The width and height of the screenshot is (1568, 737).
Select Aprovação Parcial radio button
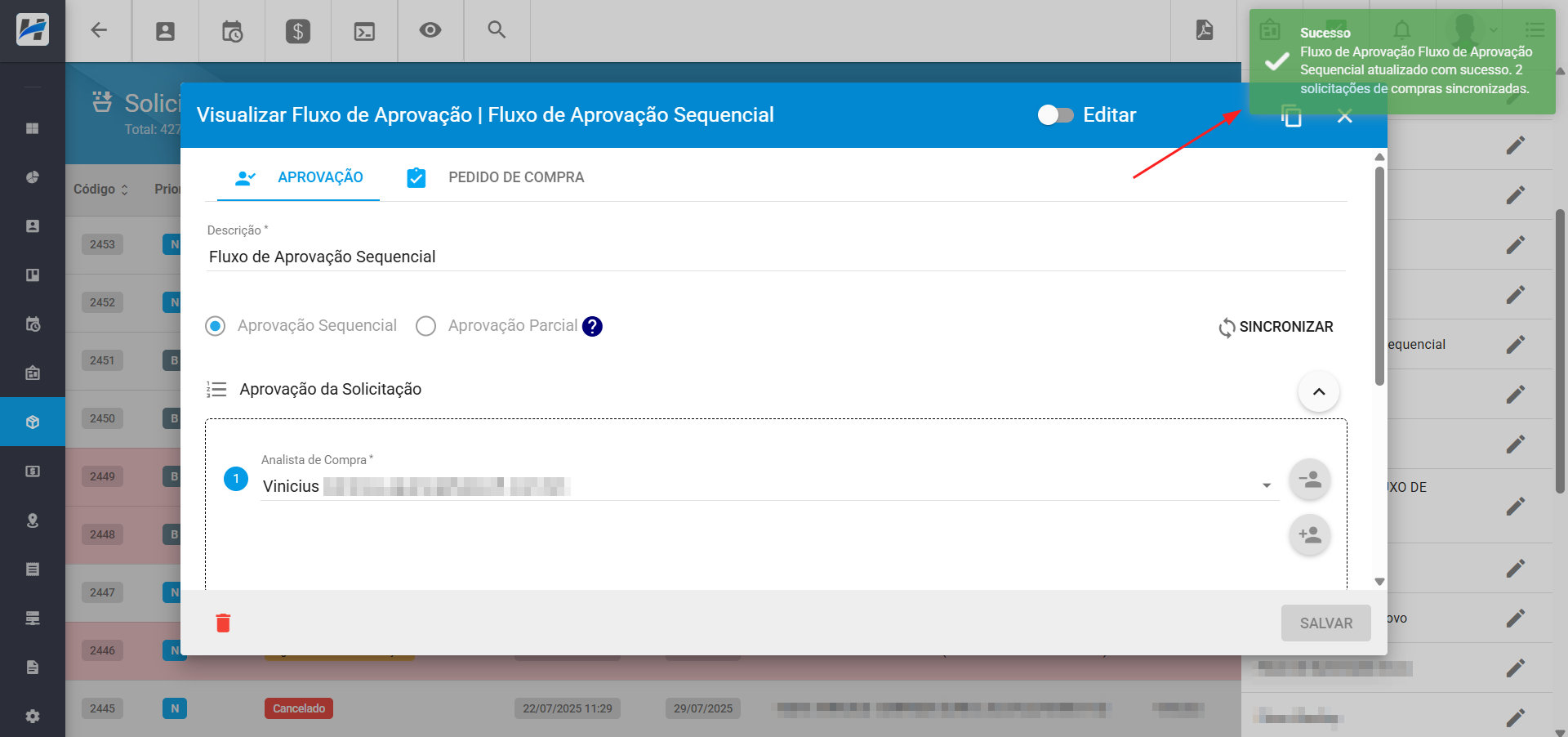point(425,327)
